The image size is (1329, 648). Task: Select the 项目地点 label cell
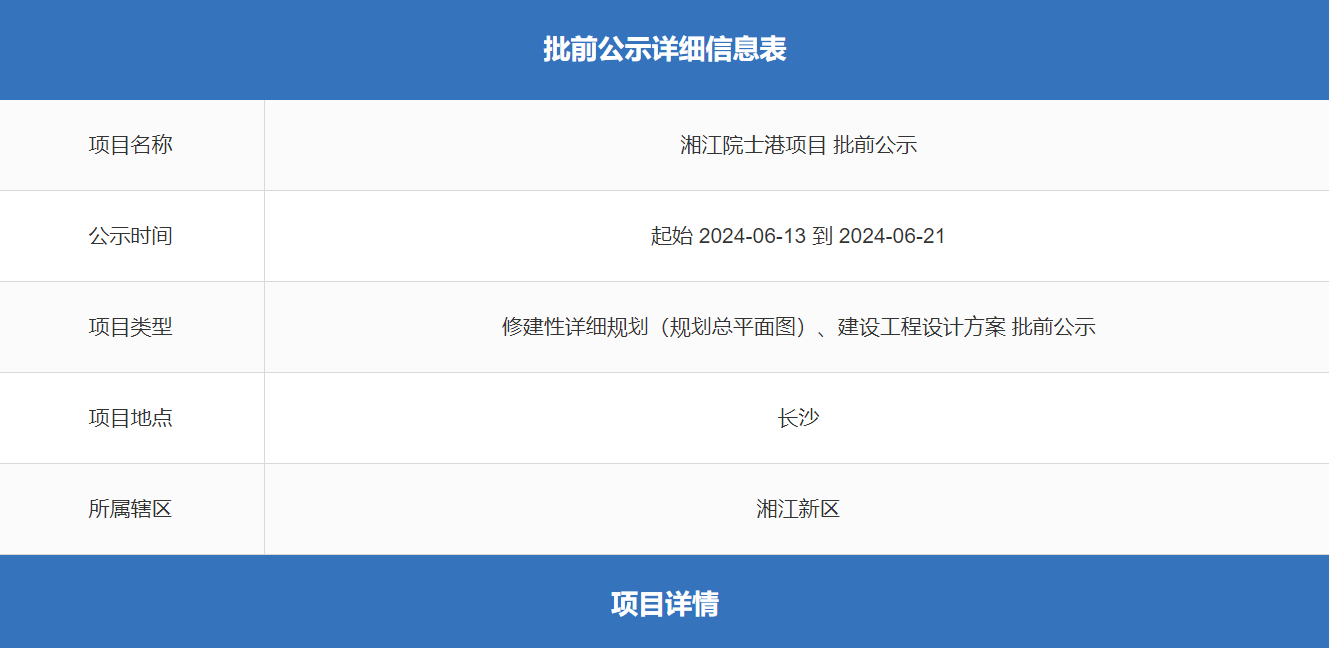(x=131, y=418)
